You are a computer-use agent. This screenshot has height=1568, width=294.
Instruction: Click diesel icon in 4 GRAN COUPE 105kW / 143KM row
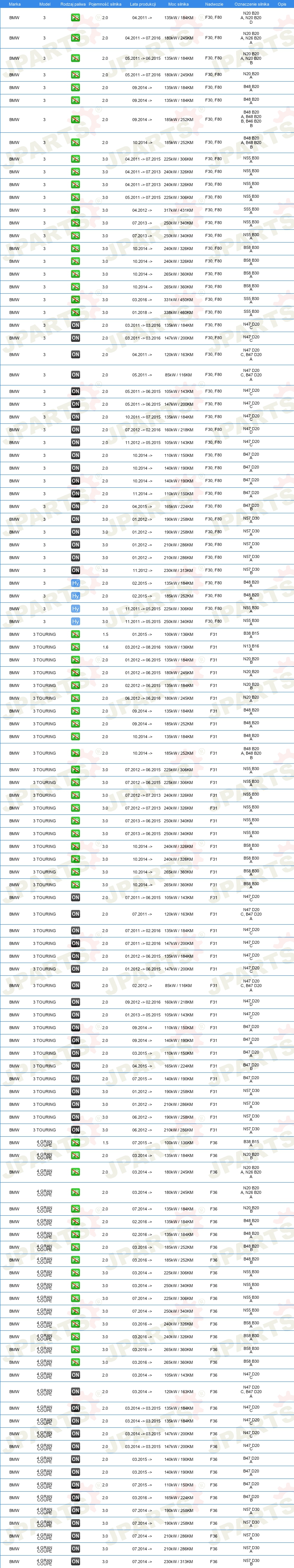(x=76, y=1375)
